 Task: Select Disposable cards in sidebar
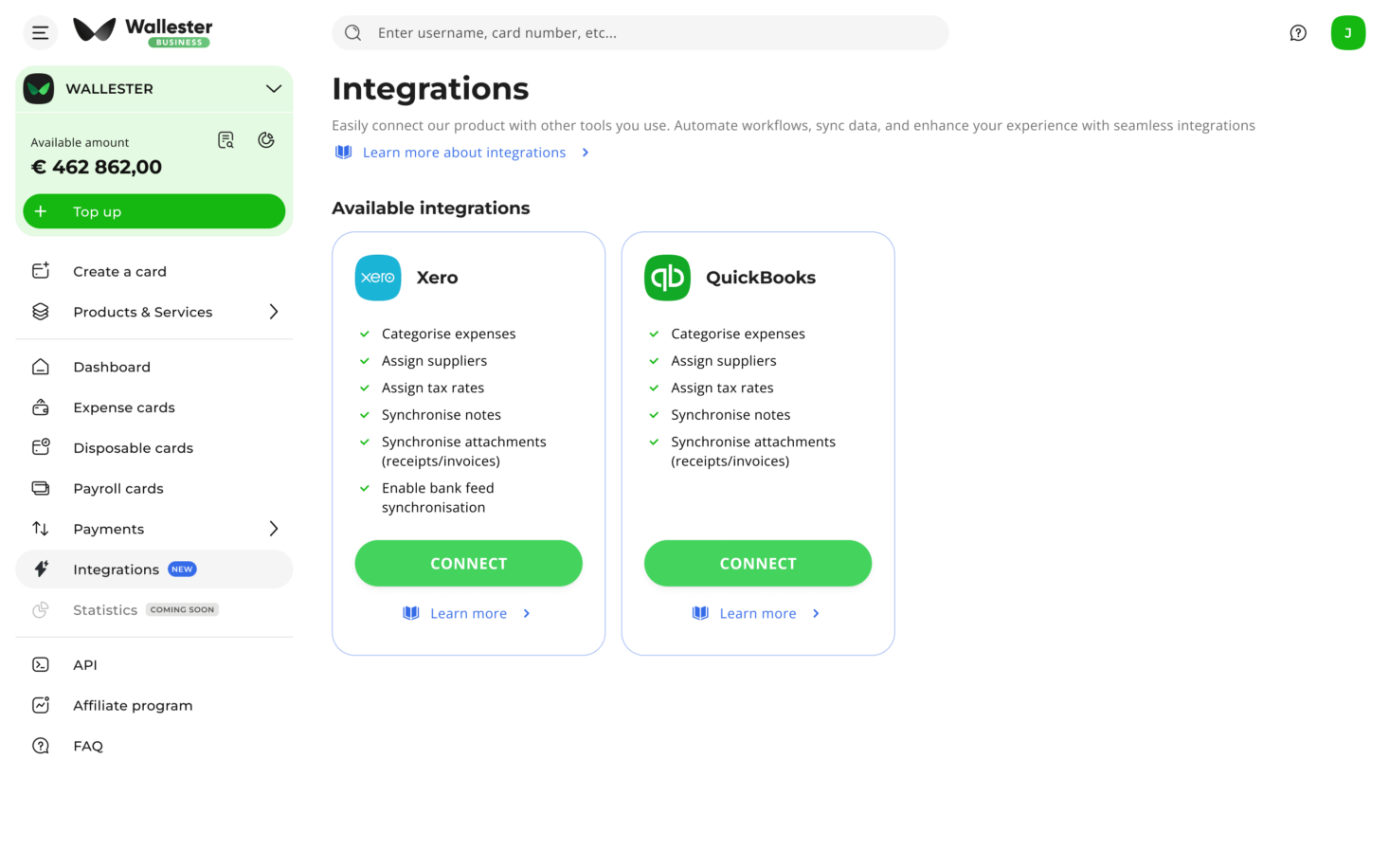[x=133, y=448]
